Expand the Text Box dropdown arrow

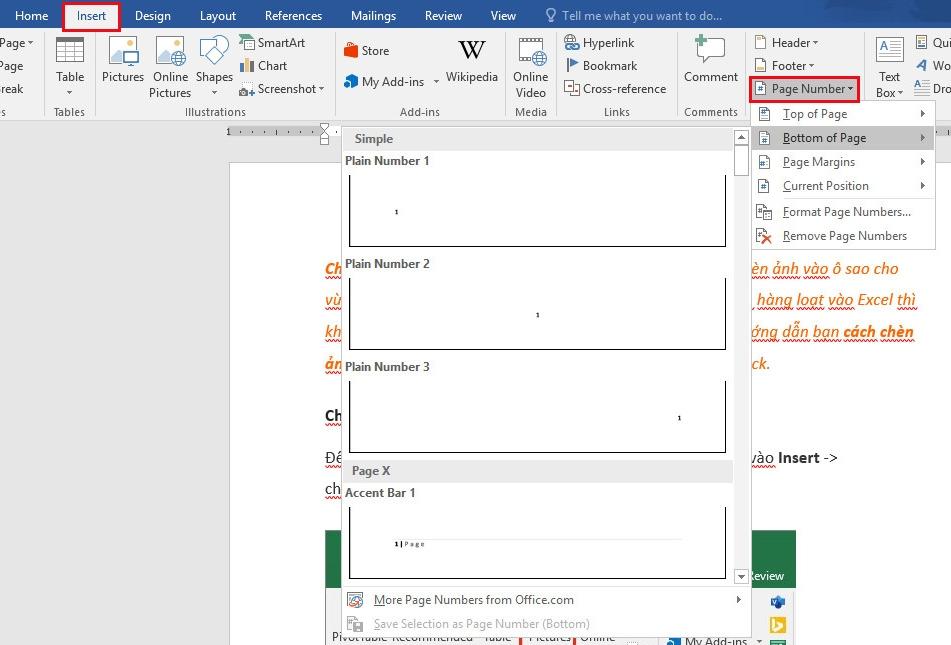click(x=901, y=93)
